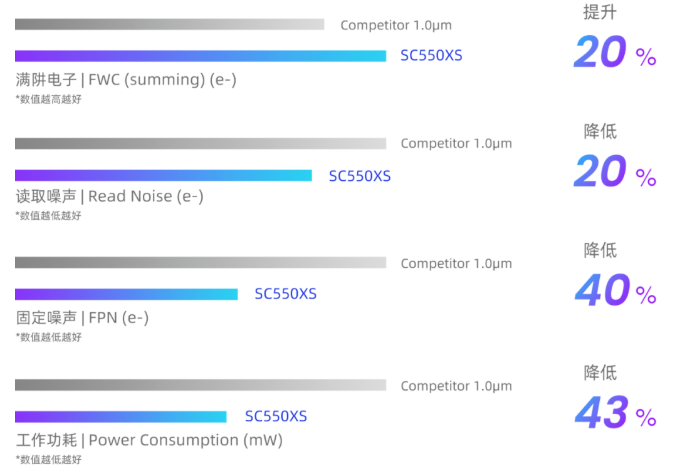Click the SC550XS gradient bar for FWC

pos(200,56)
